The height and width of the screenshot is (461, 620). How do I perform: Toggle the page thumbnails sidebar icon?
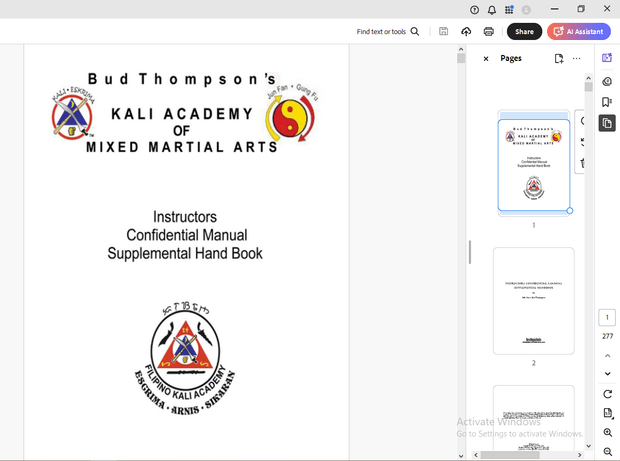pyautogui.click(x=607, y=123)
